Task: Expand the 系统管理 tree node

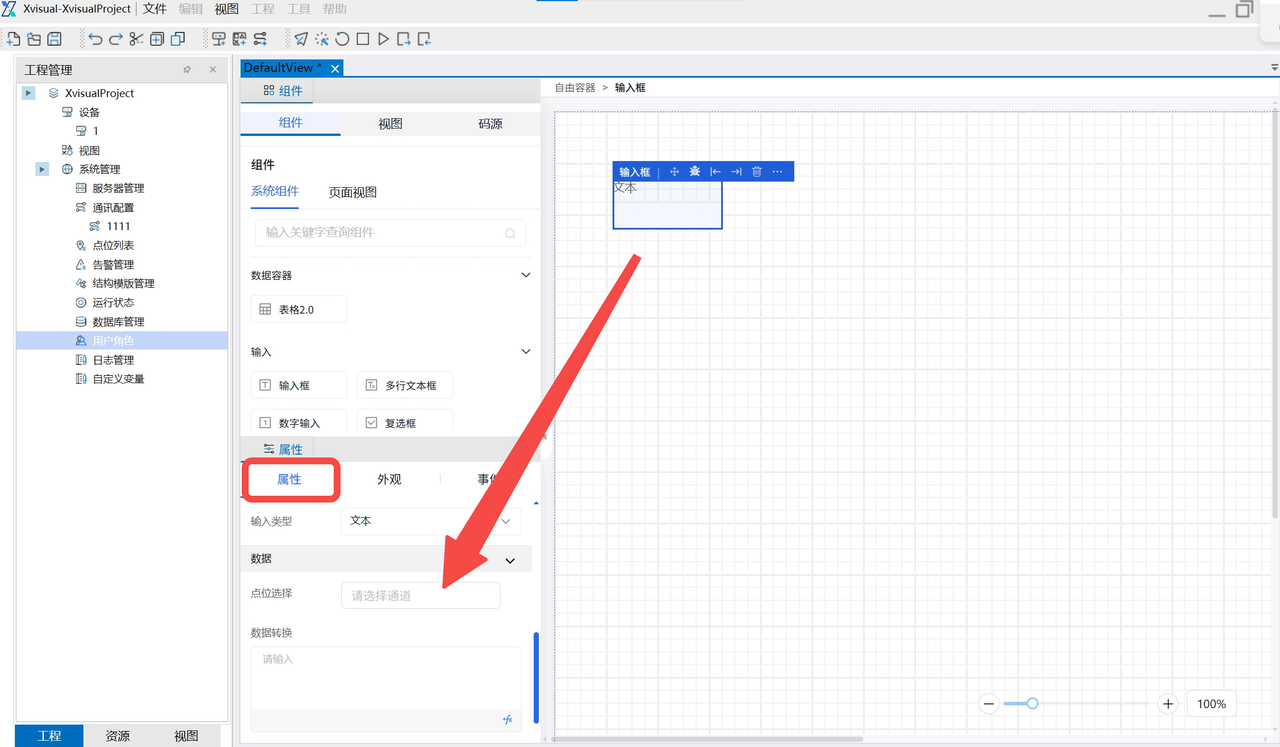Action: tap(42, 169)
